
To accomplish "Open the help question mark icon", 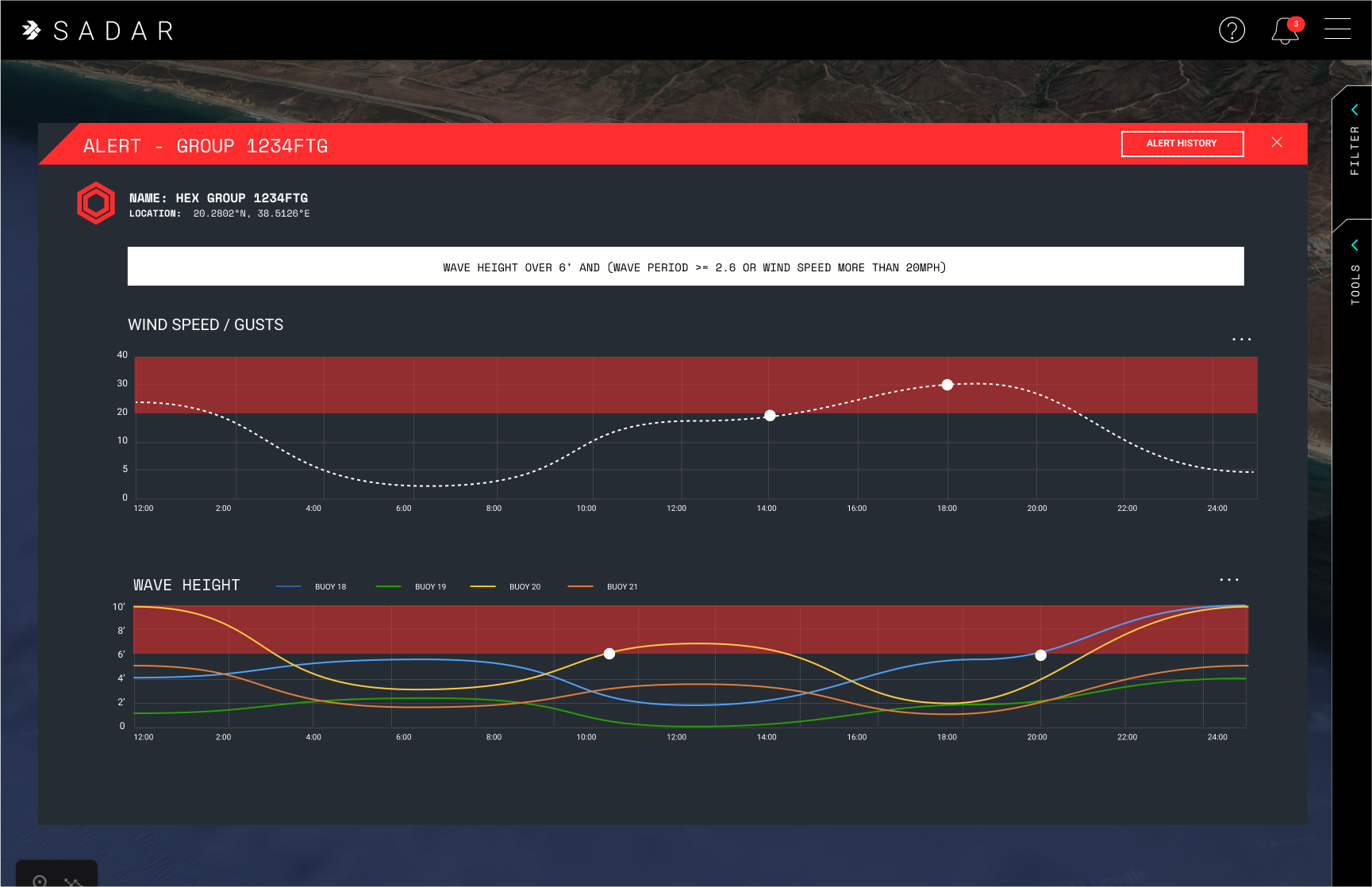I will (x=1232, y=30).
